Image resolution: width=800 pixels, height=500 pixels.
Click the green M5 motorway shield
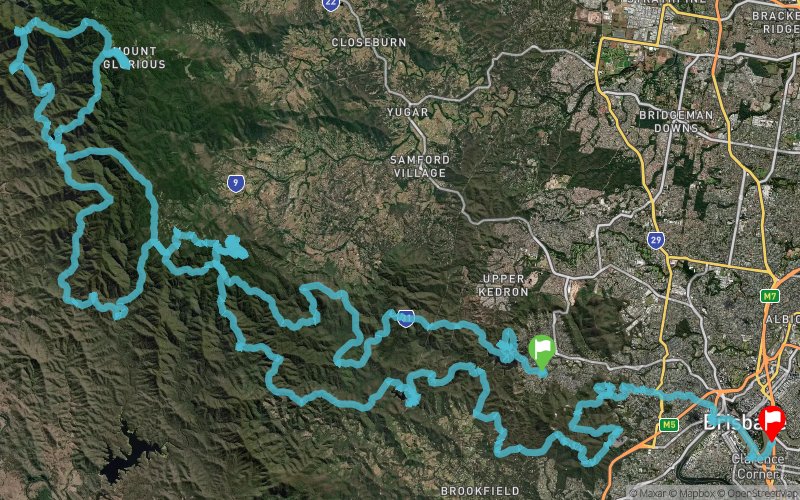coord(668,424)
